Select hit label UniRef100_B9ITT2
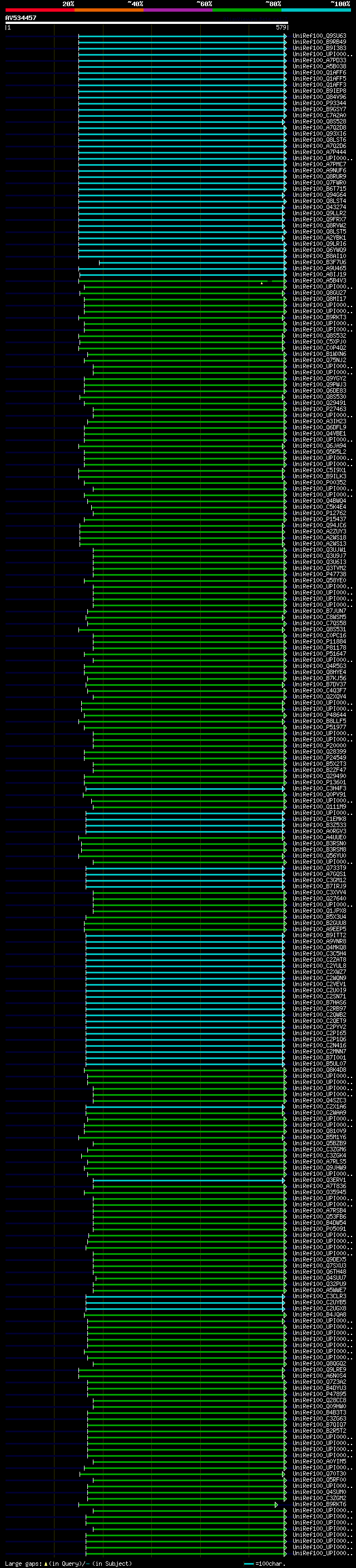Viewport: 356px width, 1568px height. (319, 935)
